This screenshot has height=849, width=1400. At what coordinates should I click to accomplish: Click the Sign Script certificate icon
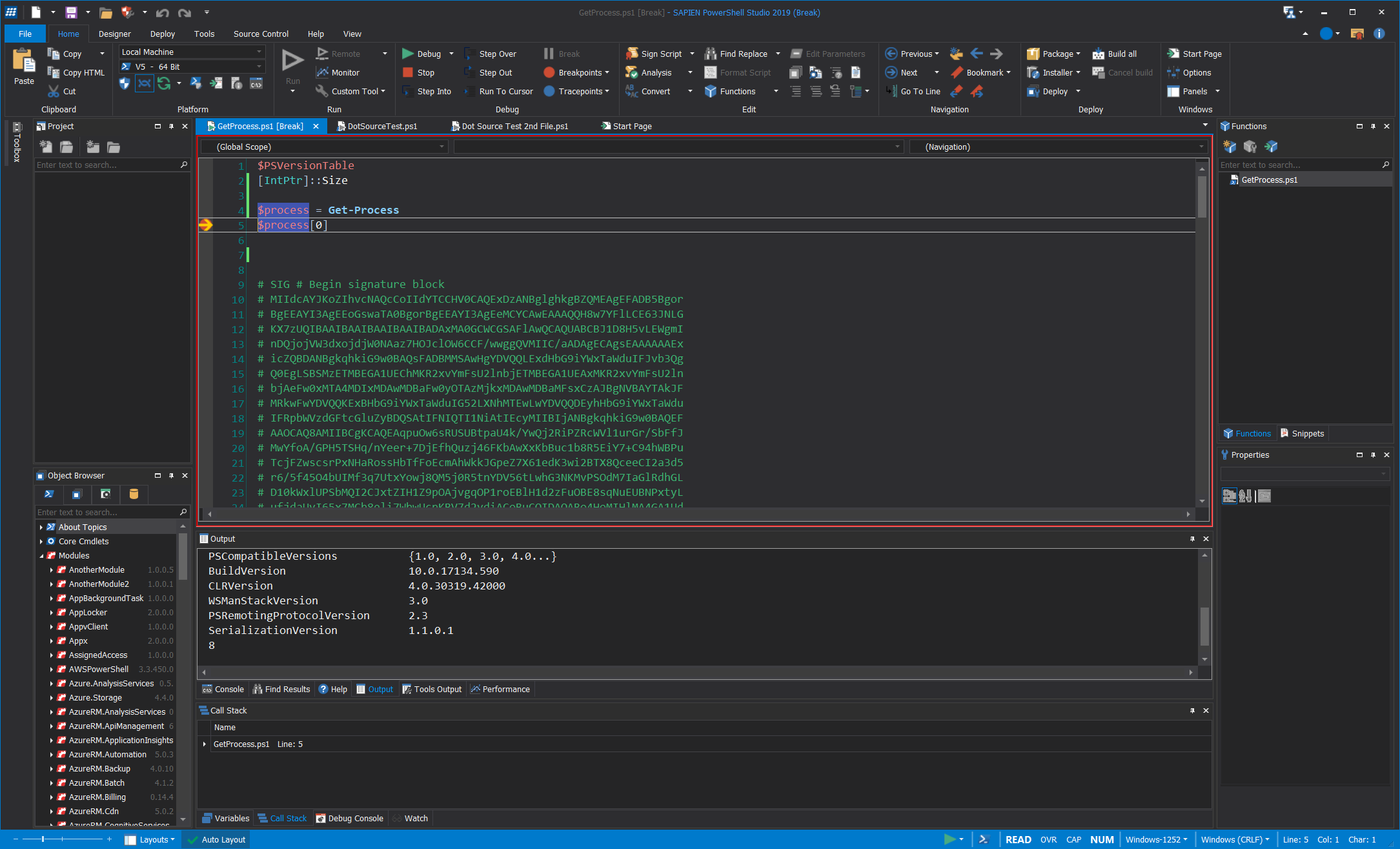[x=632, y=54]
